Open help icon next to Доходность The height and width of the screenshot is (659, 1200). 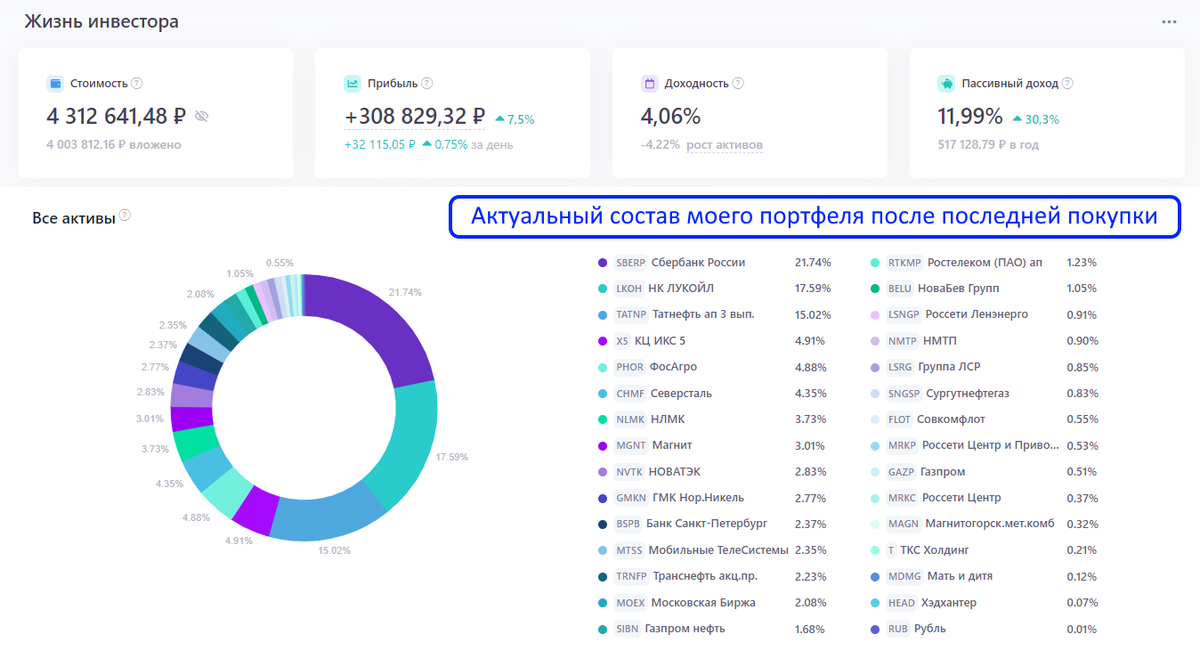coord(738,84)
